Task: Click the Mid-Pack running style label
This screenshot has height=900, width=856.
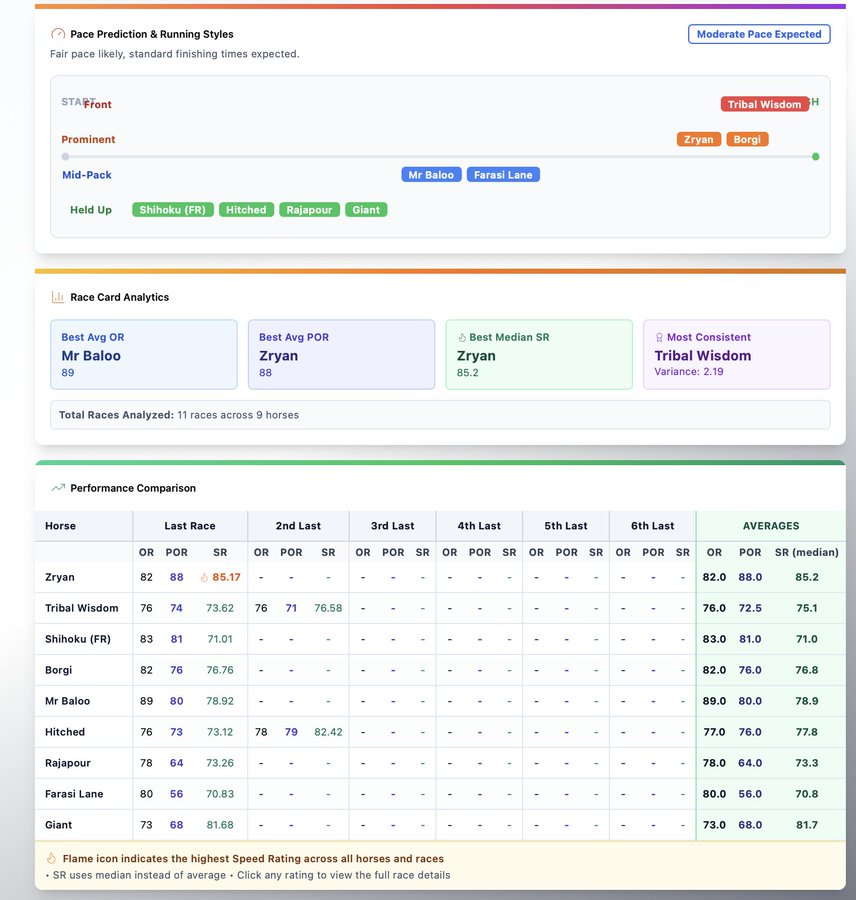Action: [87, 175]
